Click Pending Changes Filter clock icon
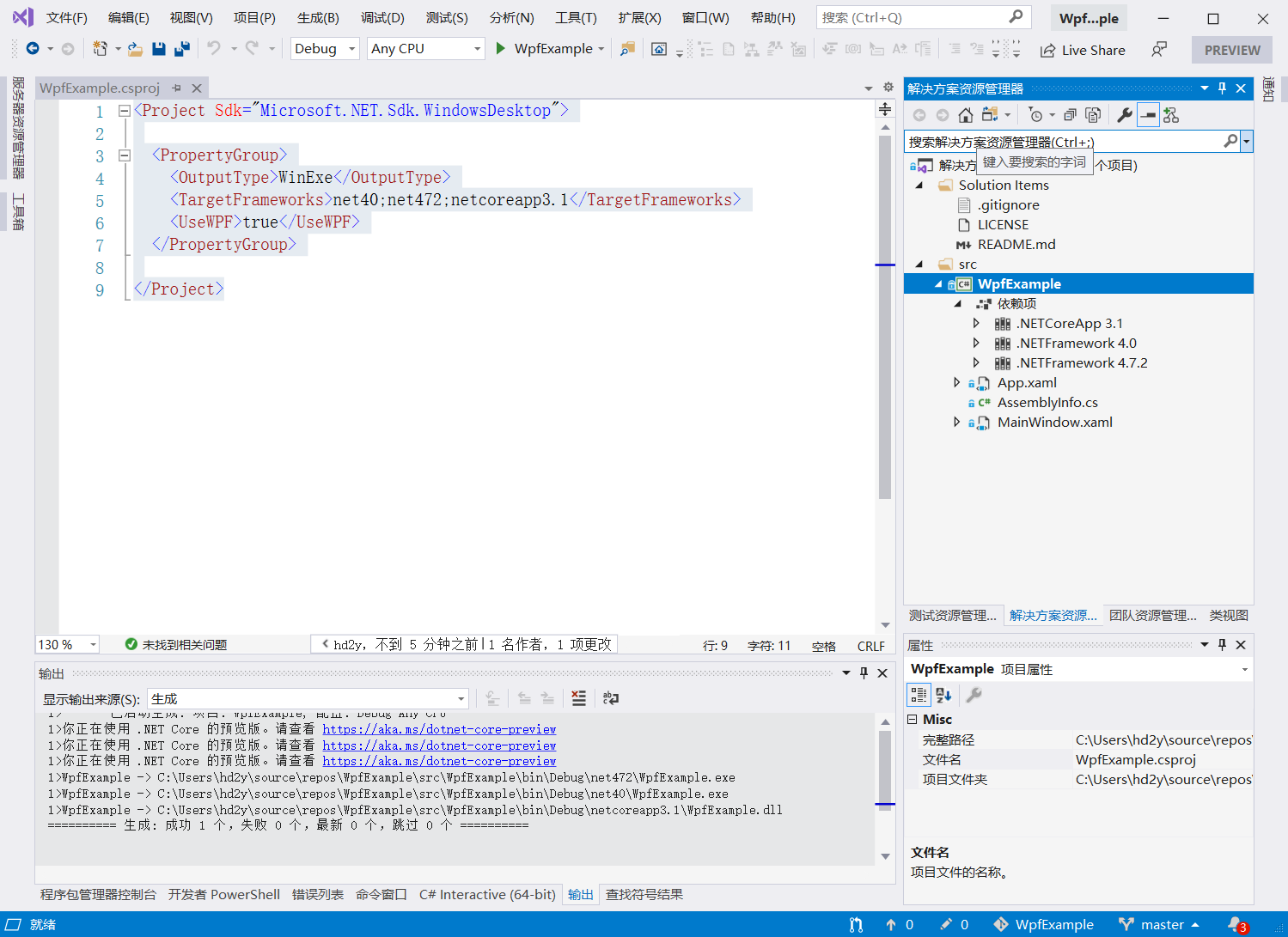The height and width of the screenshot is (937, 1288). [x=1036, y=115]
